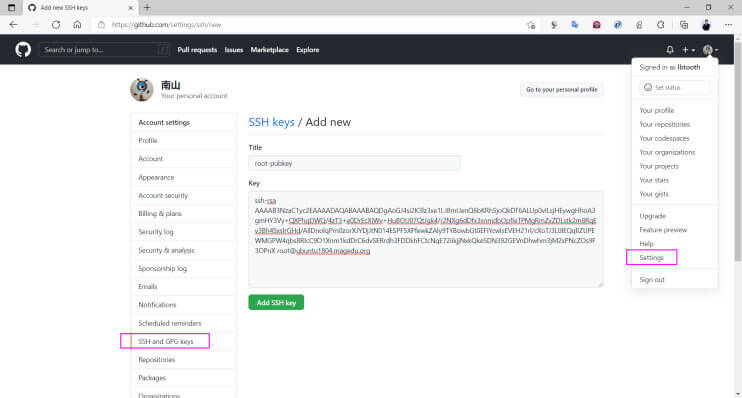Open Explore in header
This screenshot has height=398, width=742.
(x=308, y=50)
